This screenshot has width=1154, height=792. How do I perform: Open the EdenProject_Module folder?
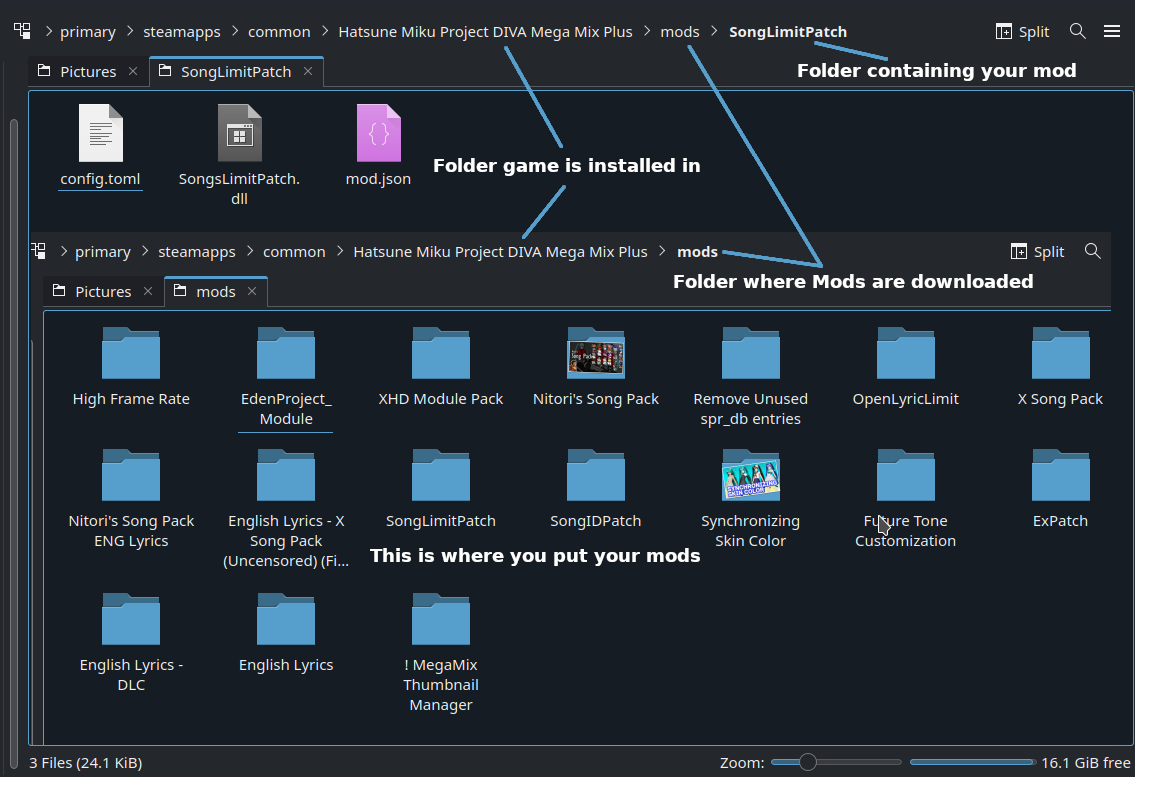286,353
